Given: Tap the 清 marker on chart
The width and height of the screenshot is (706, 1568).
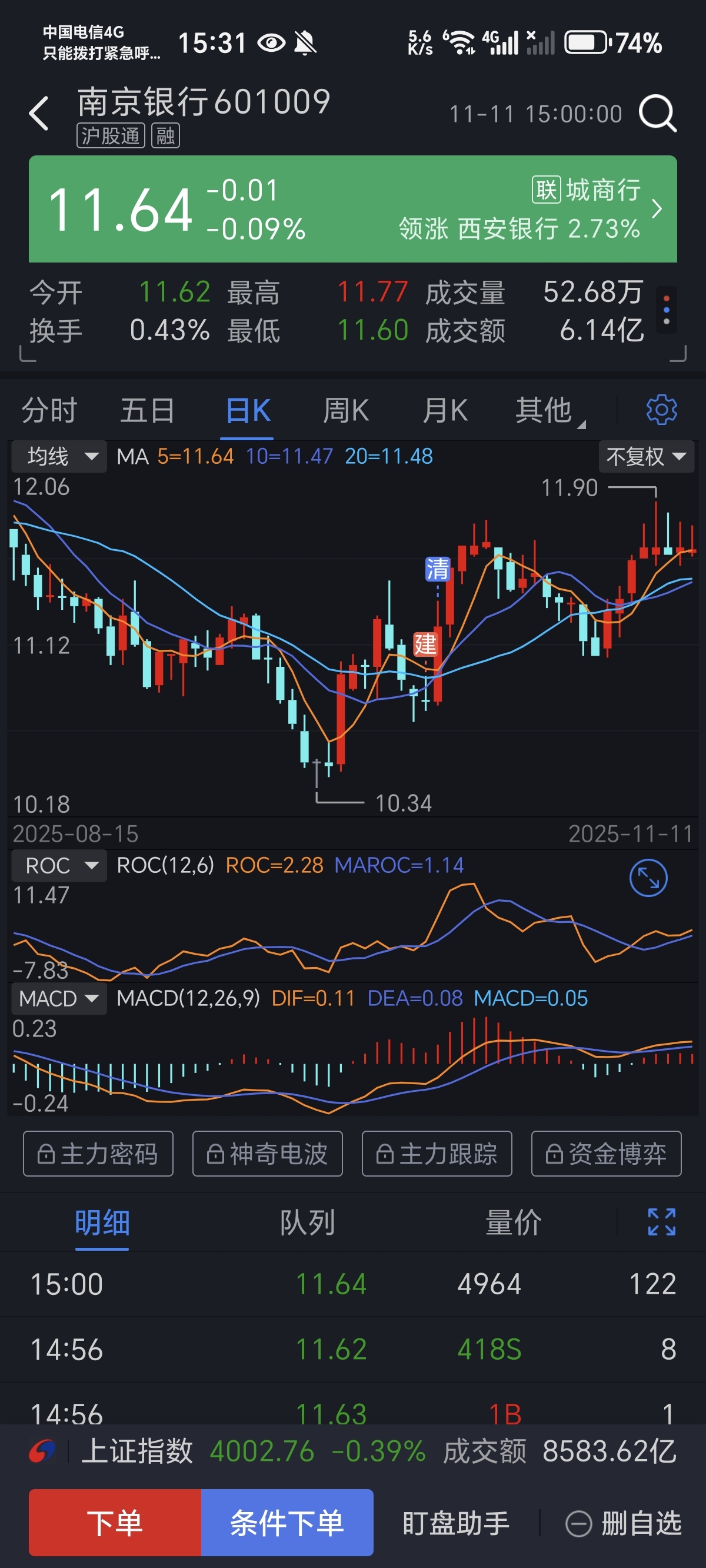Looking at the screenshot, I should tap(438, 569).
